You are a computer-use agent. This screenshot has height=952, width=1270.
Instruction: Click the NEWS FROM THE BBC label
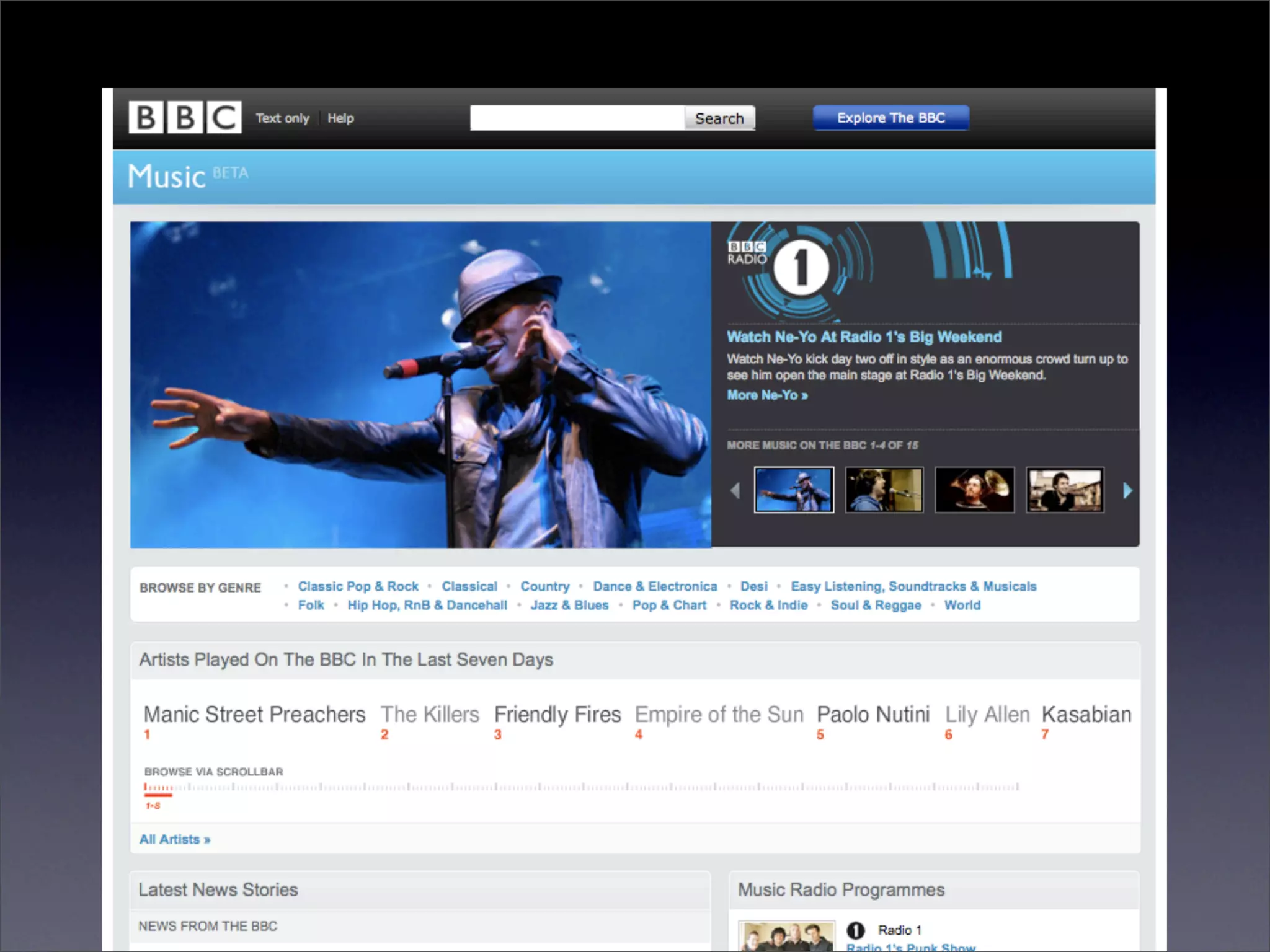208,926
